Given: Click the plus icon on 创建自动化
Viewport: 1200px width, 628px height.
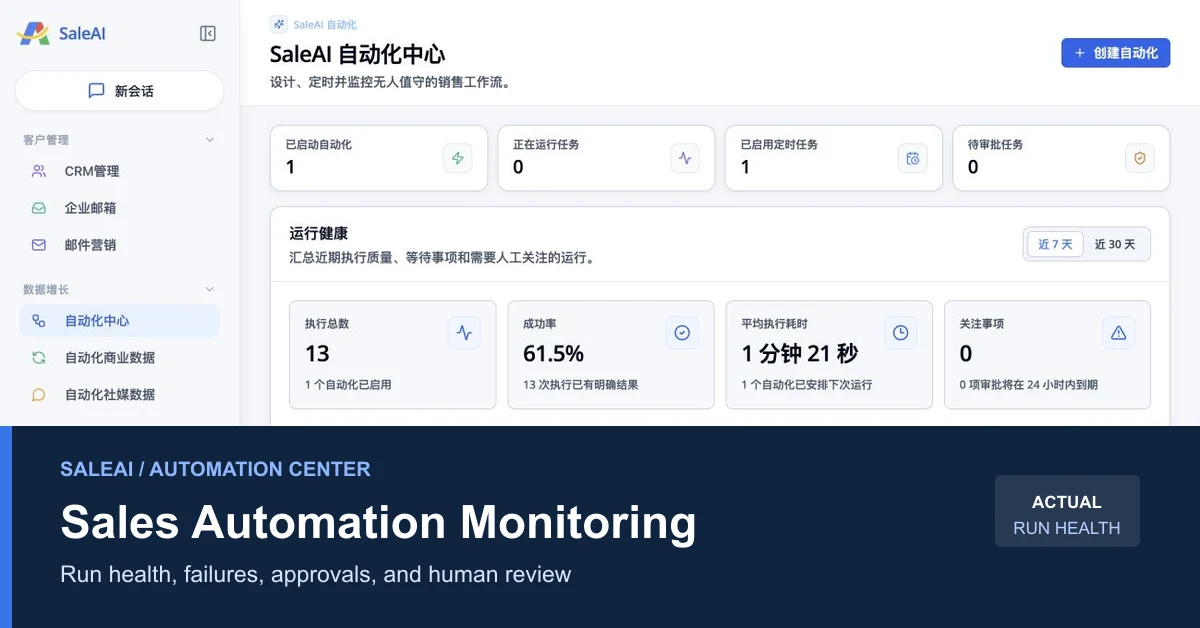Looking at the screenshot, I should click(x=1079, y=53).
